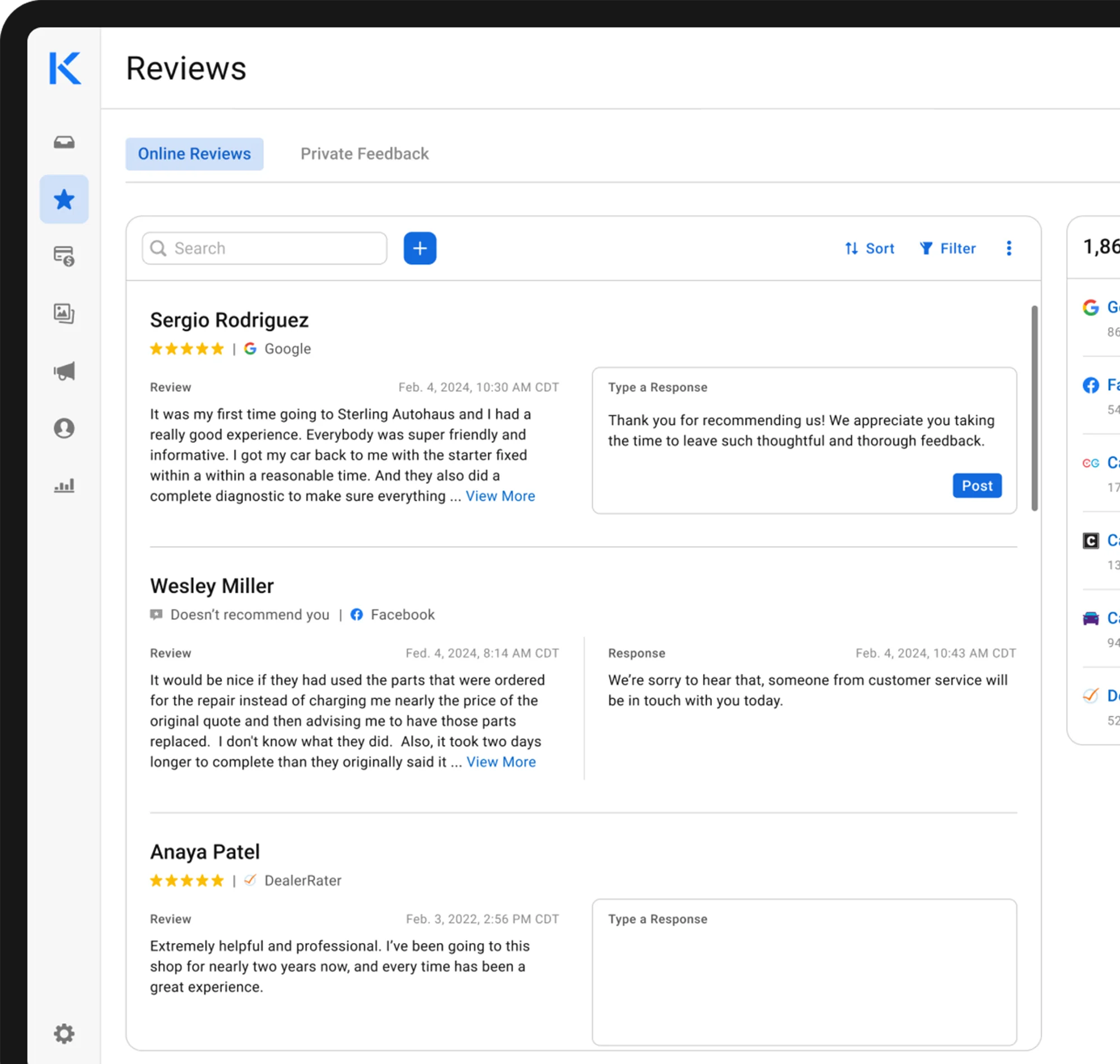1120x1064 pixels.
Task: Open the media gallery sidebar icon
Action: pyautogui.click(x=64, y=313)
